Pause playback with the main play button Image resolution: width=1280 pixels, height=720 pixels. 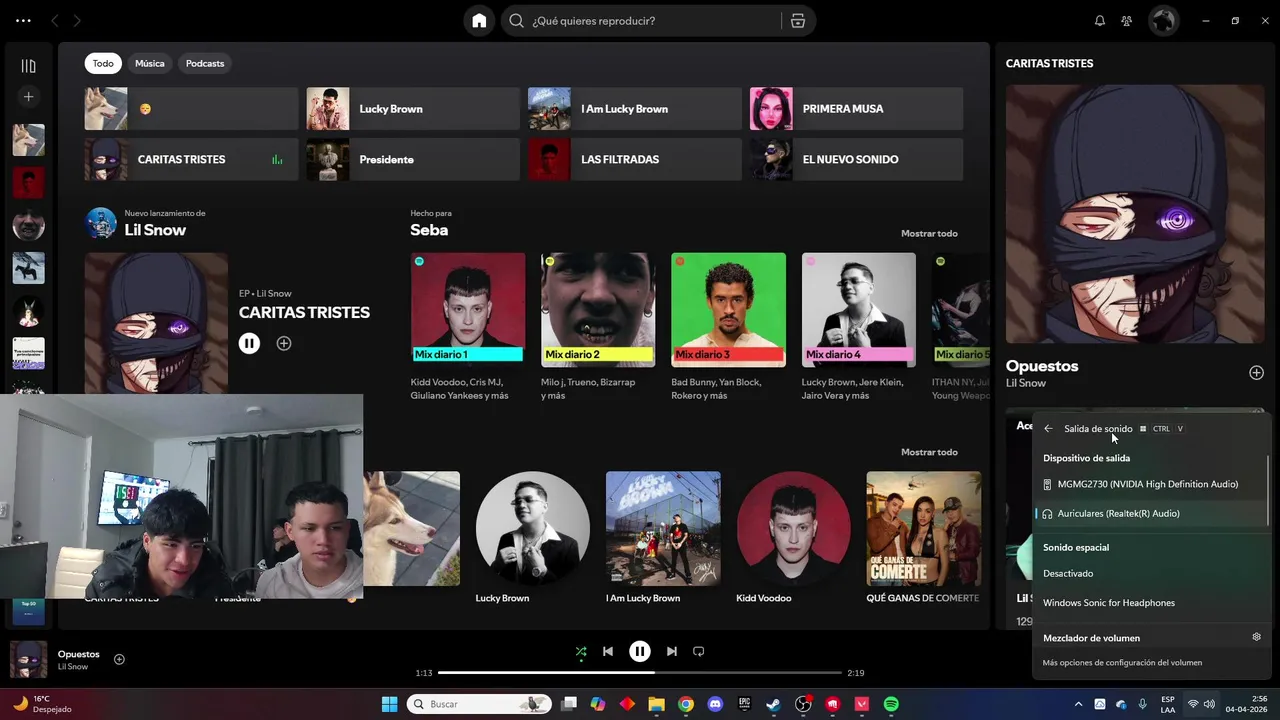pos(640,651)
